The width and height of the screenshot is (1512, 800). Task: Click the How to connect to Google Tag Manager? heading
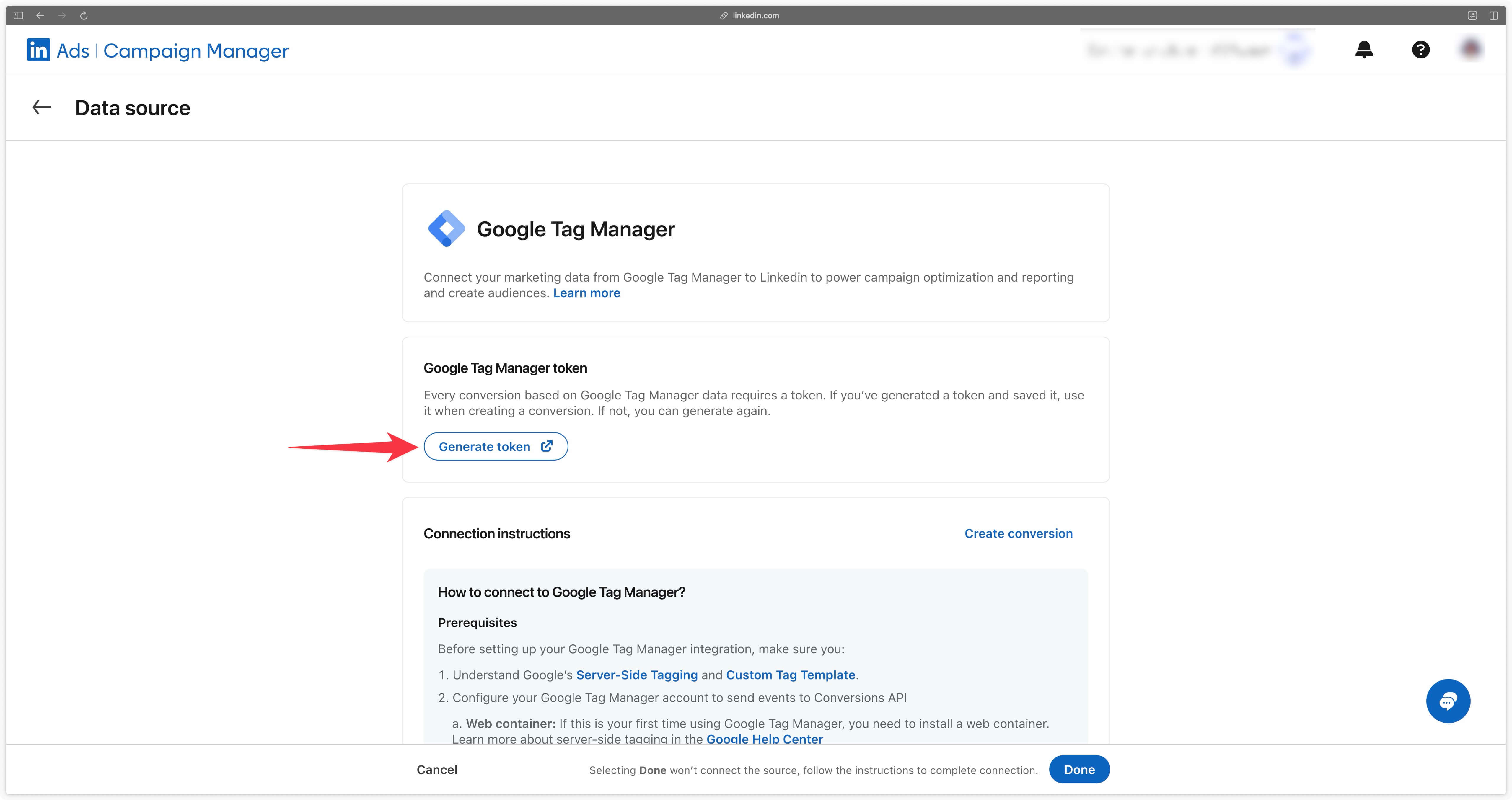pos(562,592)
